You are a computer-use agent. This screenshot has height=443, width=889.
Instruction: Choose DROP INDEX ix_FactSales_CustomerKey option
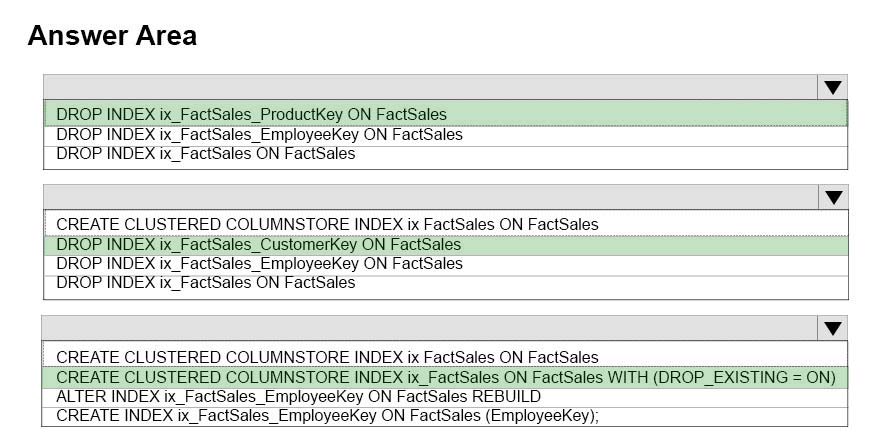click(x=259, y=244)
